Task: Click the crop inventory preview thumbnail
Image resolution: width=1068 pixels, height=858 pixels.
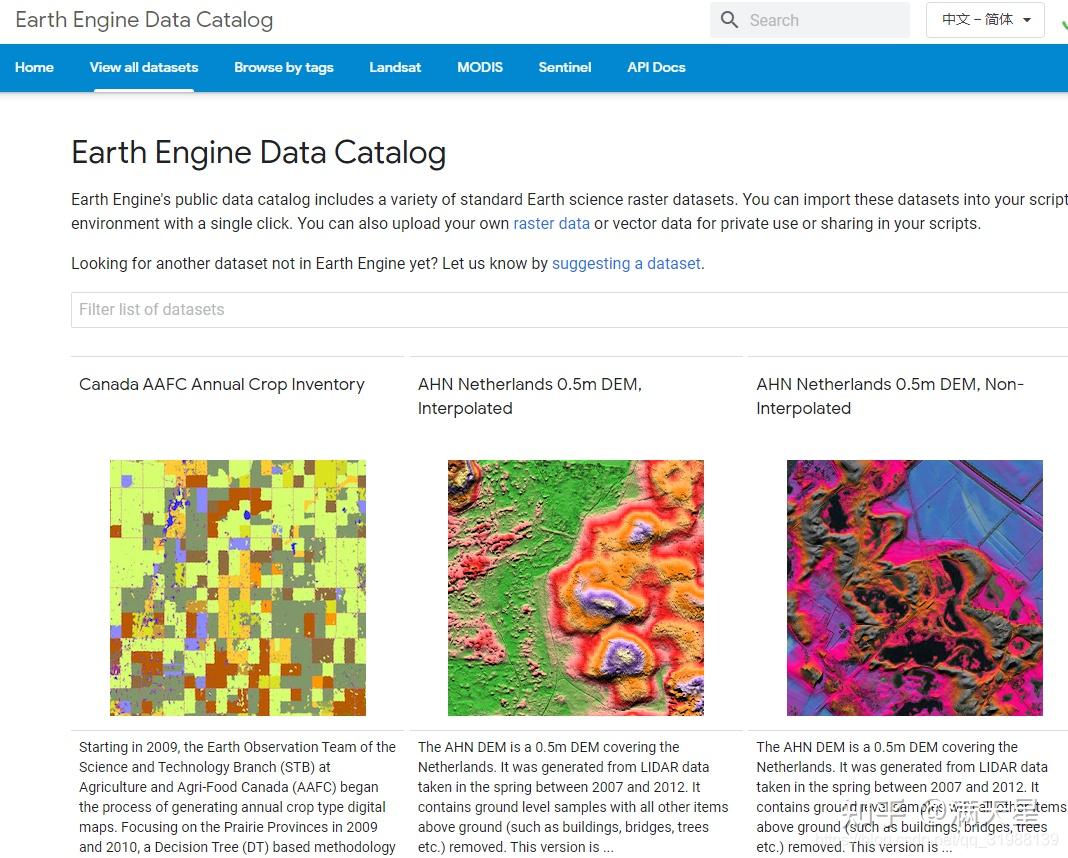Action: click(236, 588)
